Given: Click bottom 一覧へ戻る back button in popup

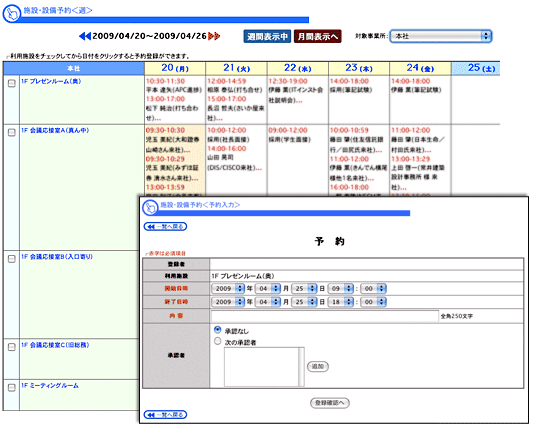Looking at the screenshot, I should (x=166, y=415).
